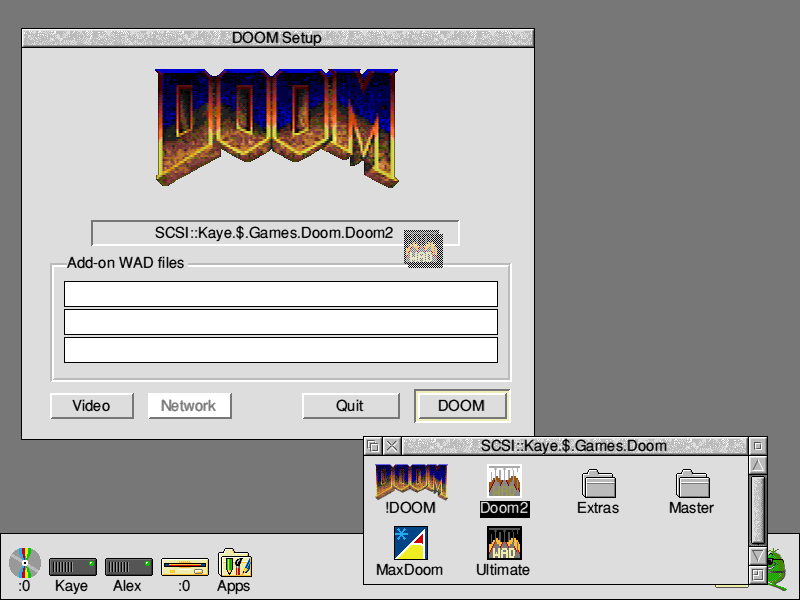
Task: Click the Video button
Action: pyautogui.click(x=92, y=406)
